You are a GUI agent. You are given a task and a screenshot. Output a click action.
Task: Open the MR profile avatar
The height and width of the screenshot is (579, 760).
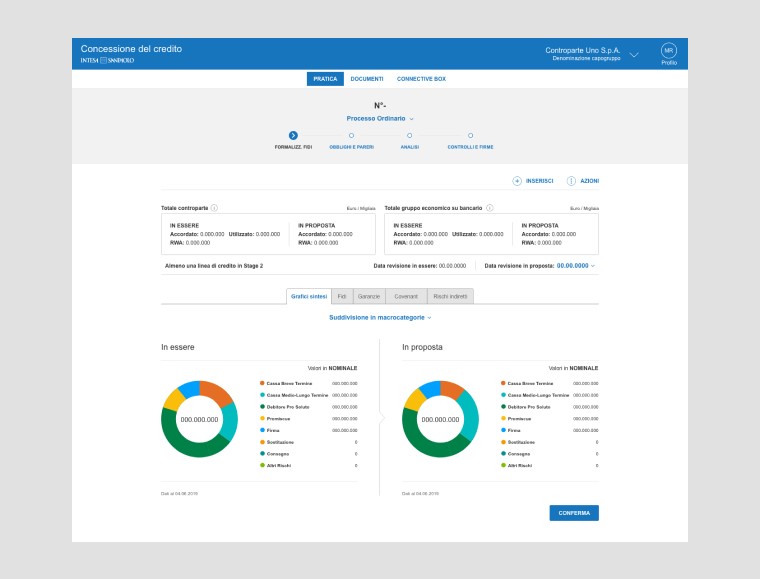(x=669, y=51)
